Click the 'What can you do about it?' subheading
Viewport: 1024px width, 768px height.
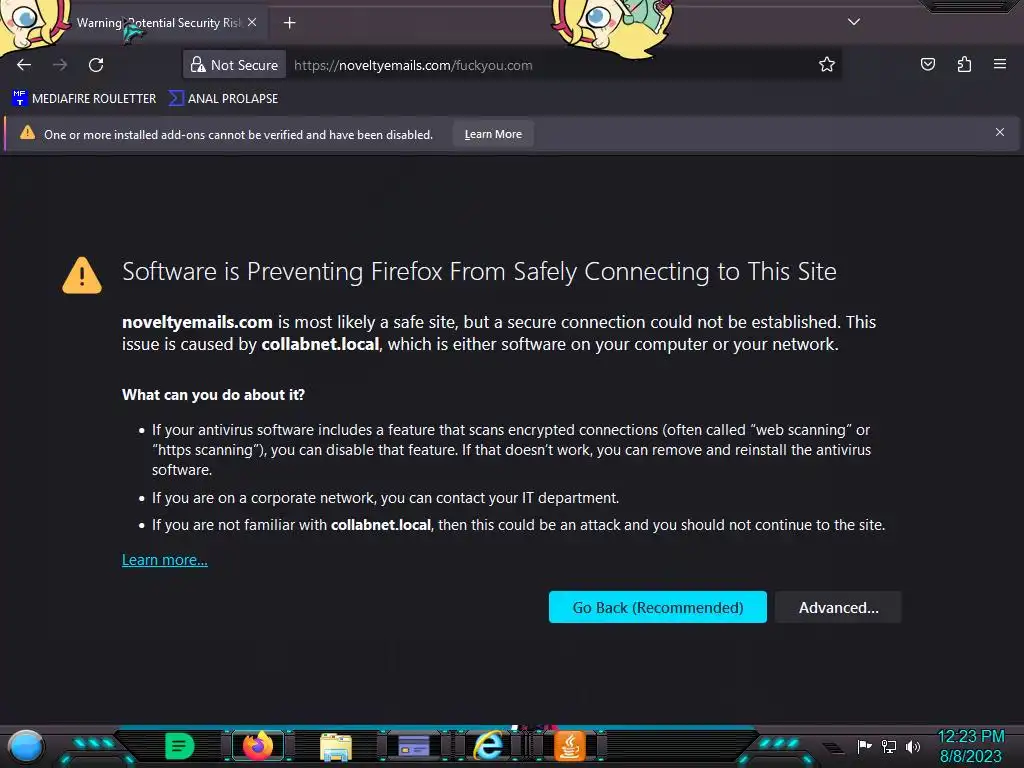(x=214, y=394)
